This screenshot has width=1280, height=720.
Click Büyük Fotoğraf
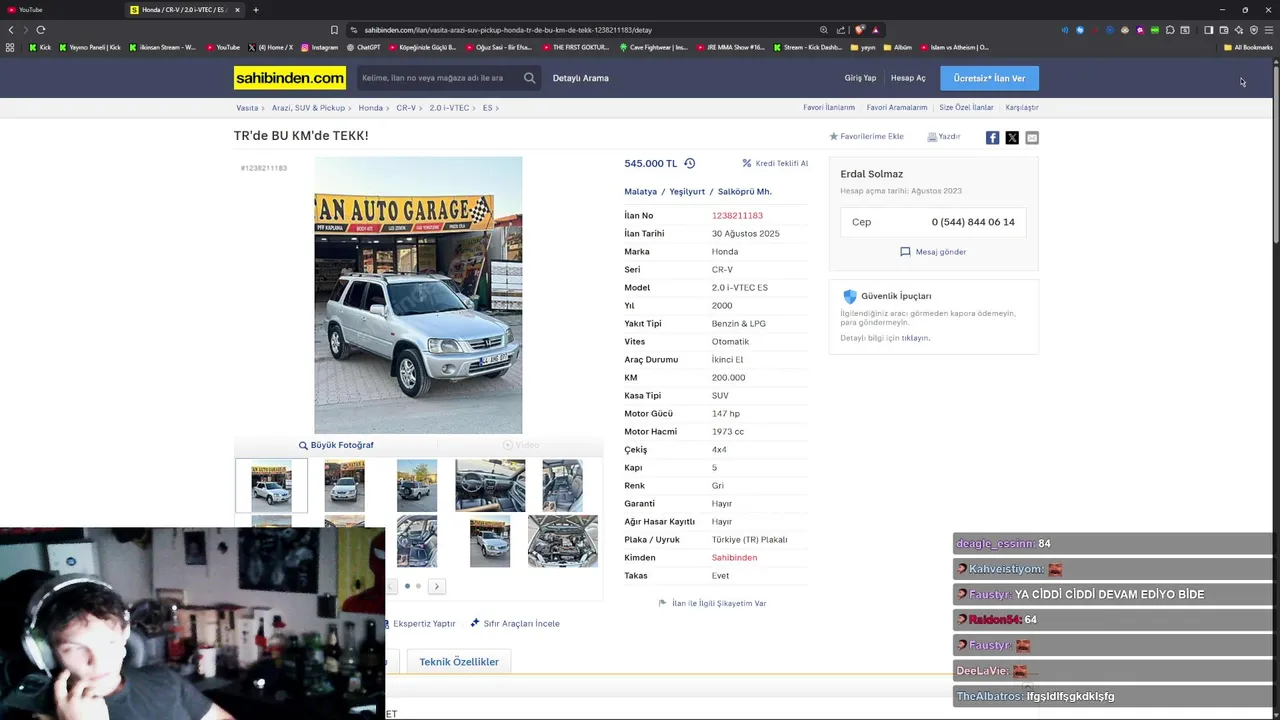point(336,445)
